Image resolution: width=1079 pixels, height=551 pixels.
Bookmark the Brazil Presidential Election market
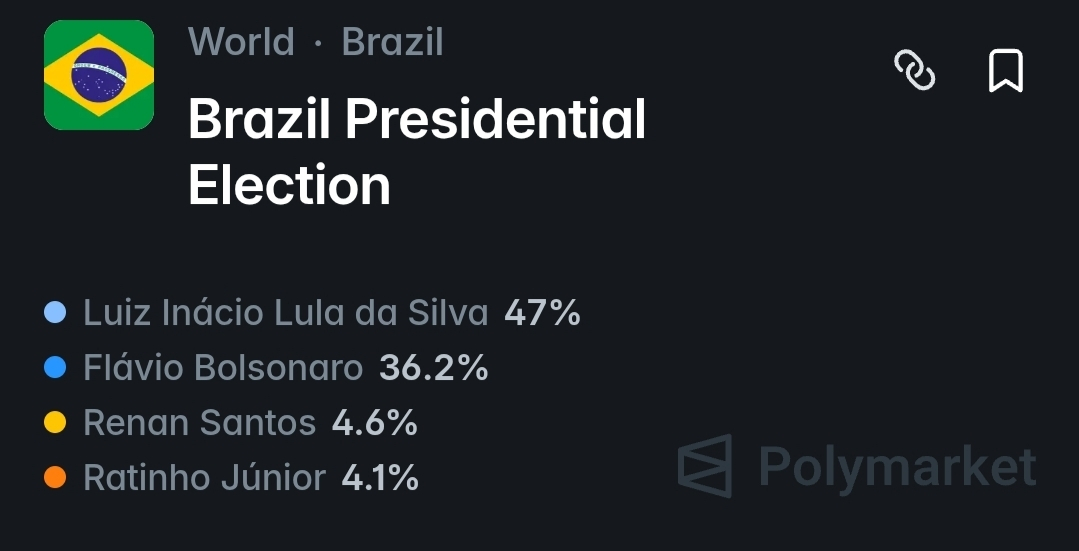click(x=1005, y=71)
